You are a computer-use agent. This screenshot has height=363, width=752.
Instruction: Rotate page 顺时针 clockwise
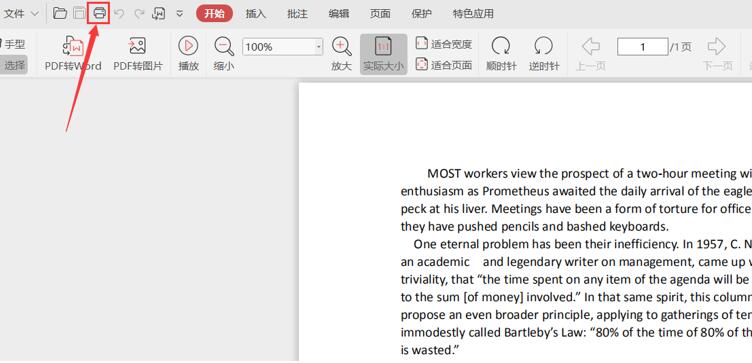point(501,54)
